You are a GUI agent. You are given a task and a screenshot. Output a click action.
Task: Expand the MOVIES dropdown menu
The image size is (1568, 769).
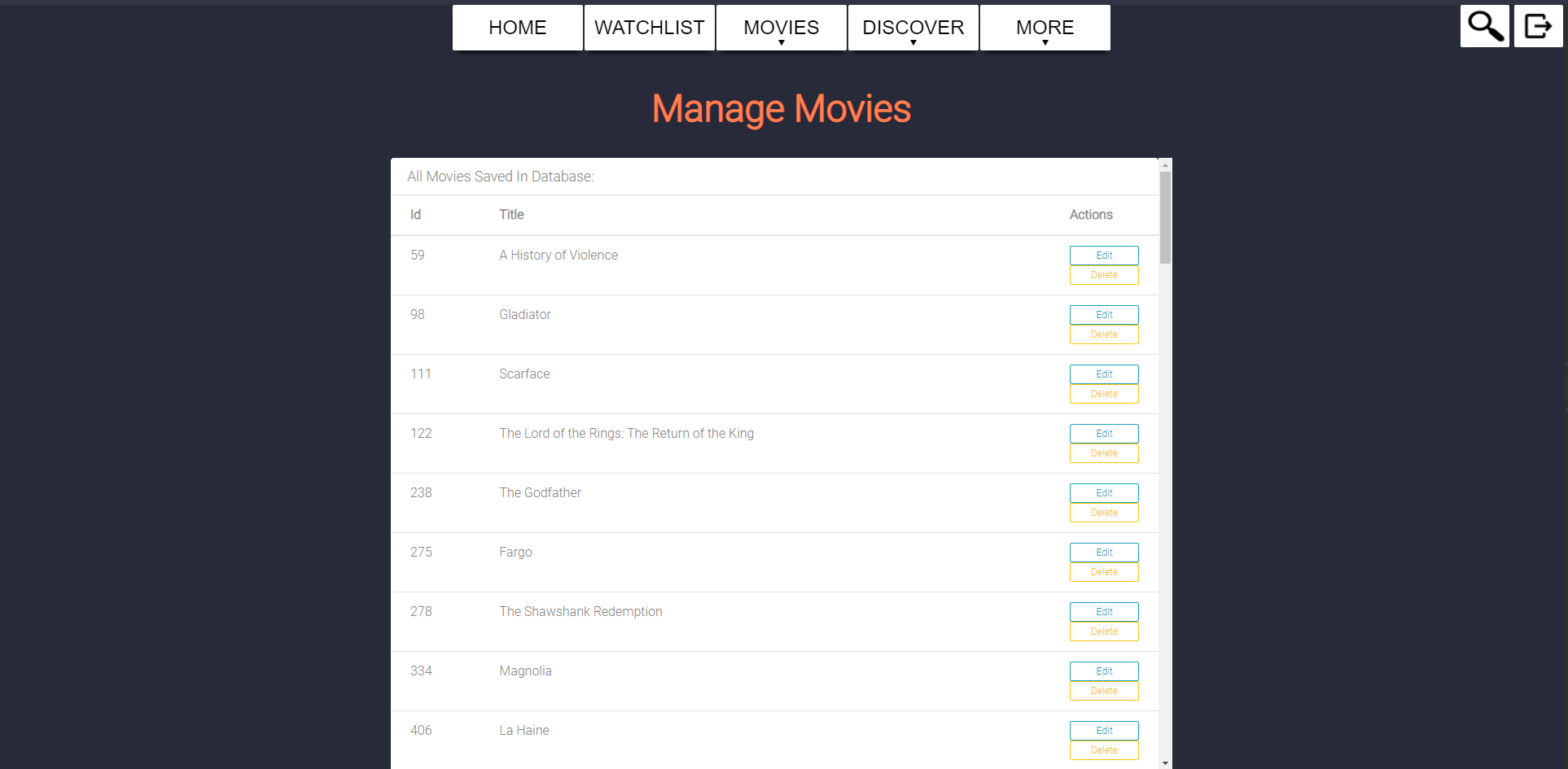[782, 28]
